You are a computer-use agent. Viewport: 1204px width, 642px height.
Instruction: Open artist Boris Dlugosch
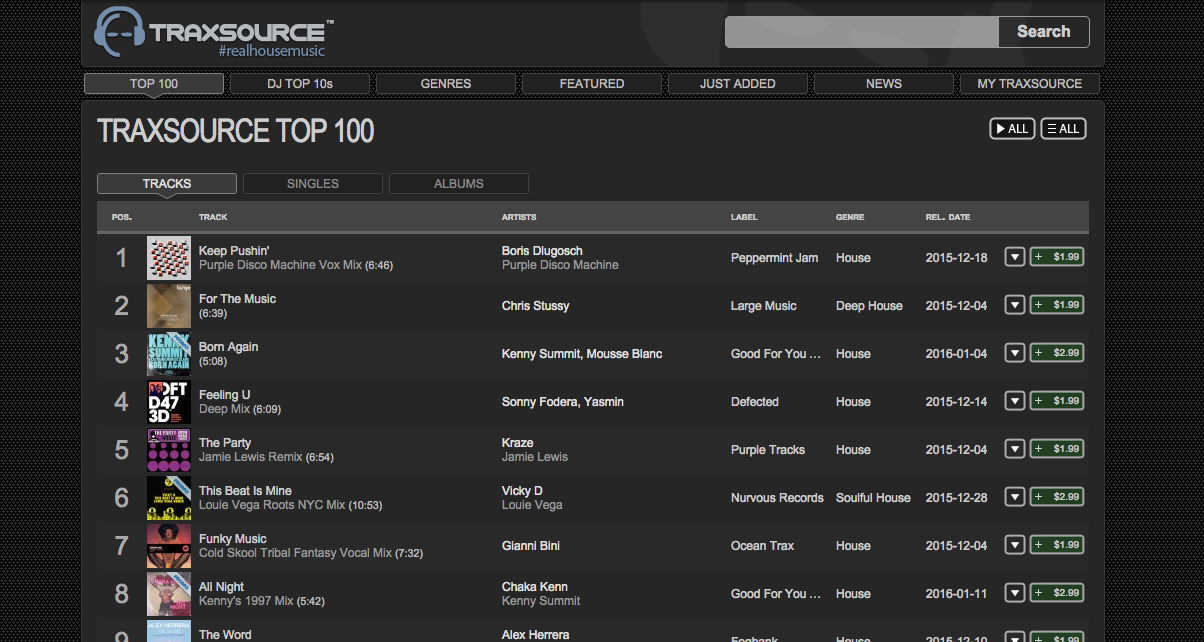coord(542,251)
